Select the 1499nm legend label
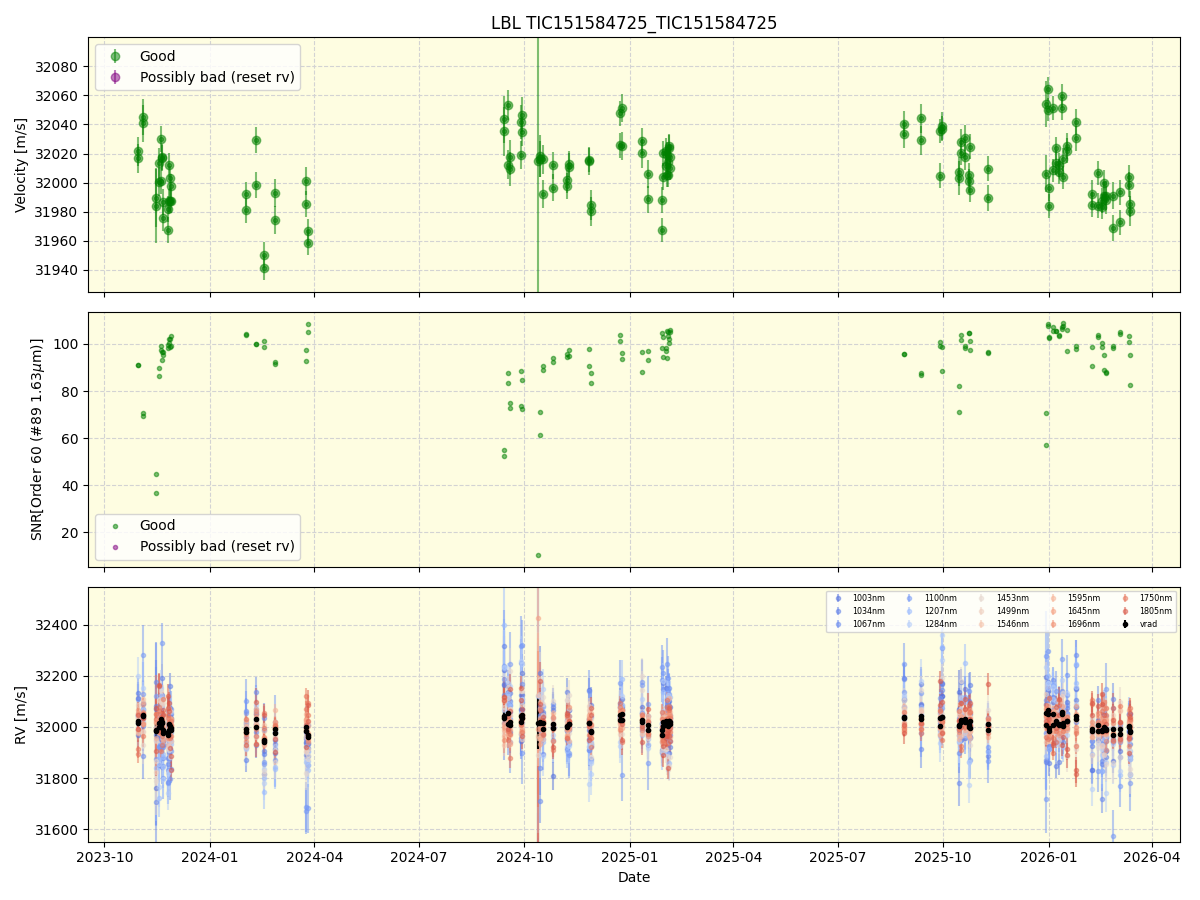Screen dimensions: 1200x900 point(1013,611)
